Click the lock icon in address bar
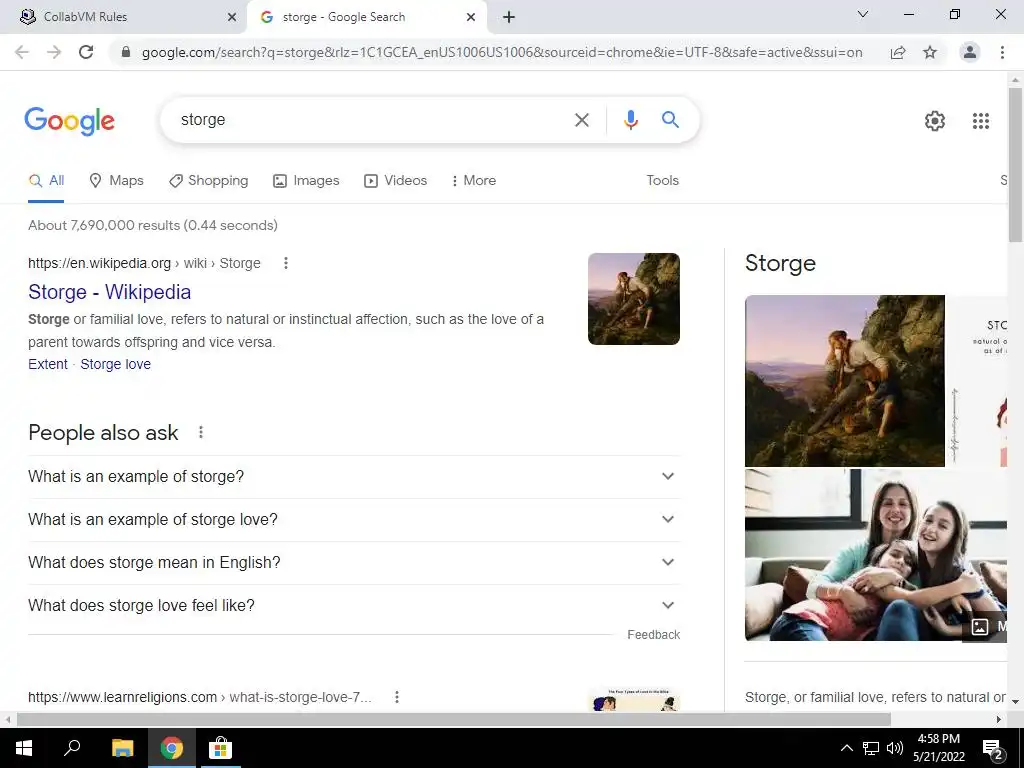 click(126, 52)
